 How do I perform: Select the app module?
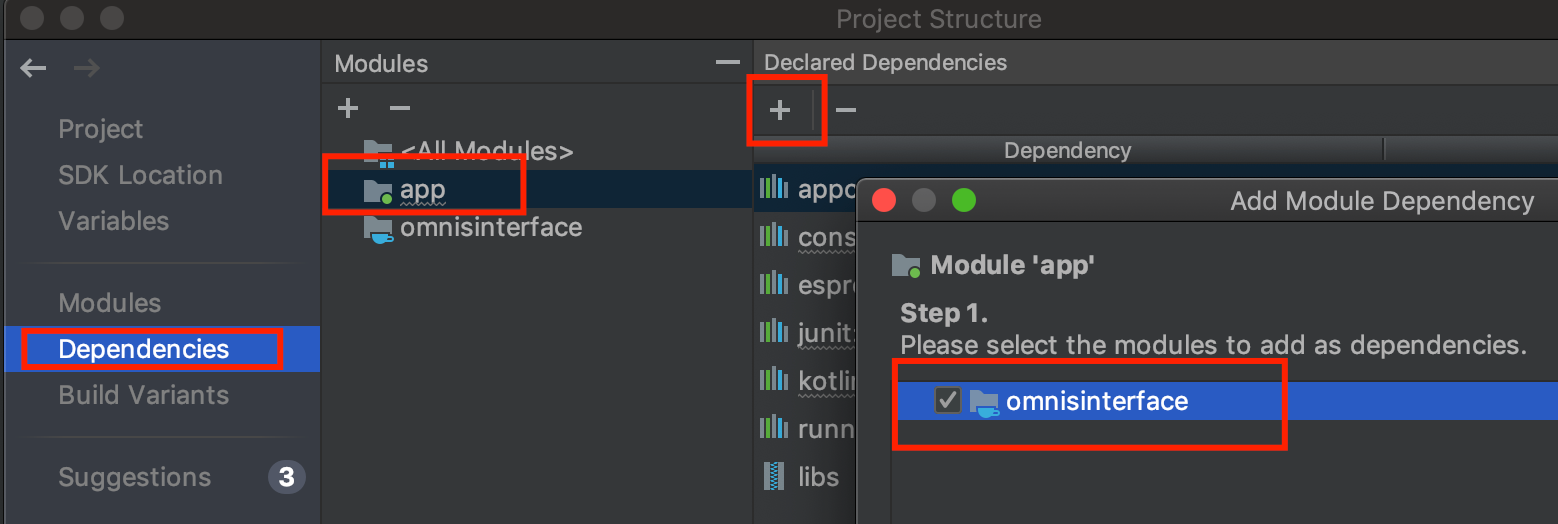click(x=422, y=189)
